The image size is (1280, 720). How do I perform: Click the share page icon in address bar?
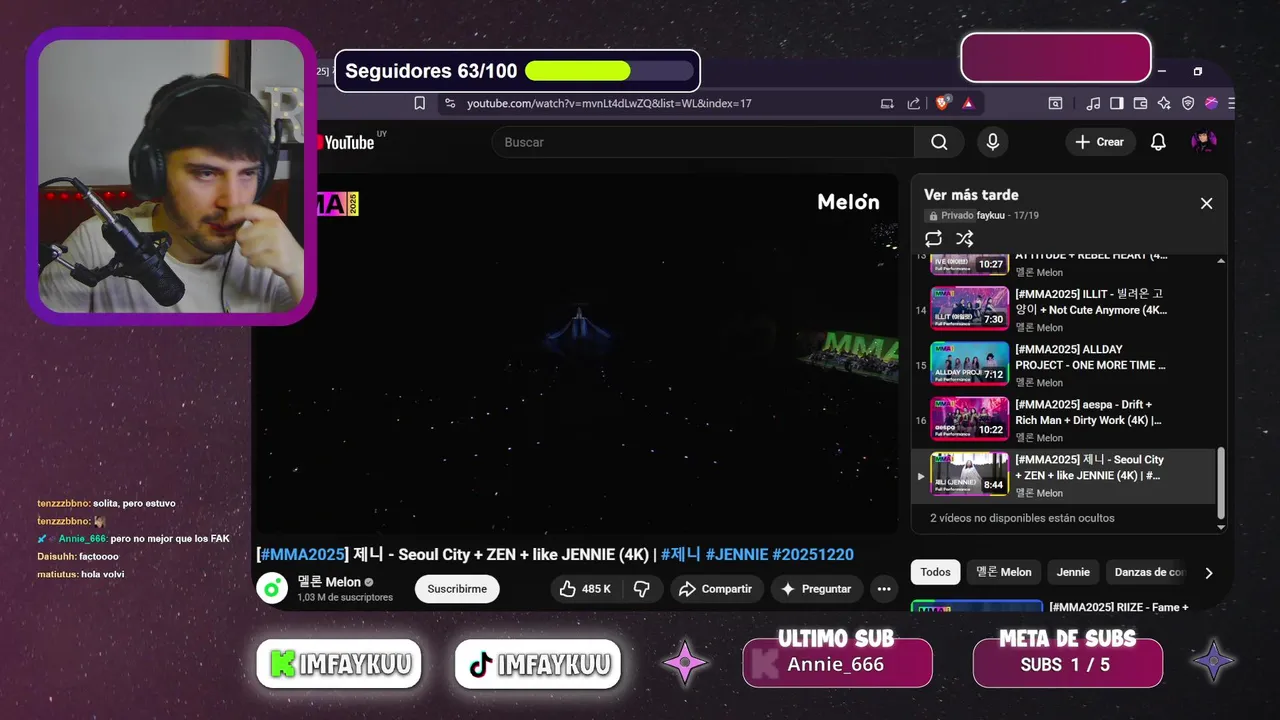[x=913, y=103]
